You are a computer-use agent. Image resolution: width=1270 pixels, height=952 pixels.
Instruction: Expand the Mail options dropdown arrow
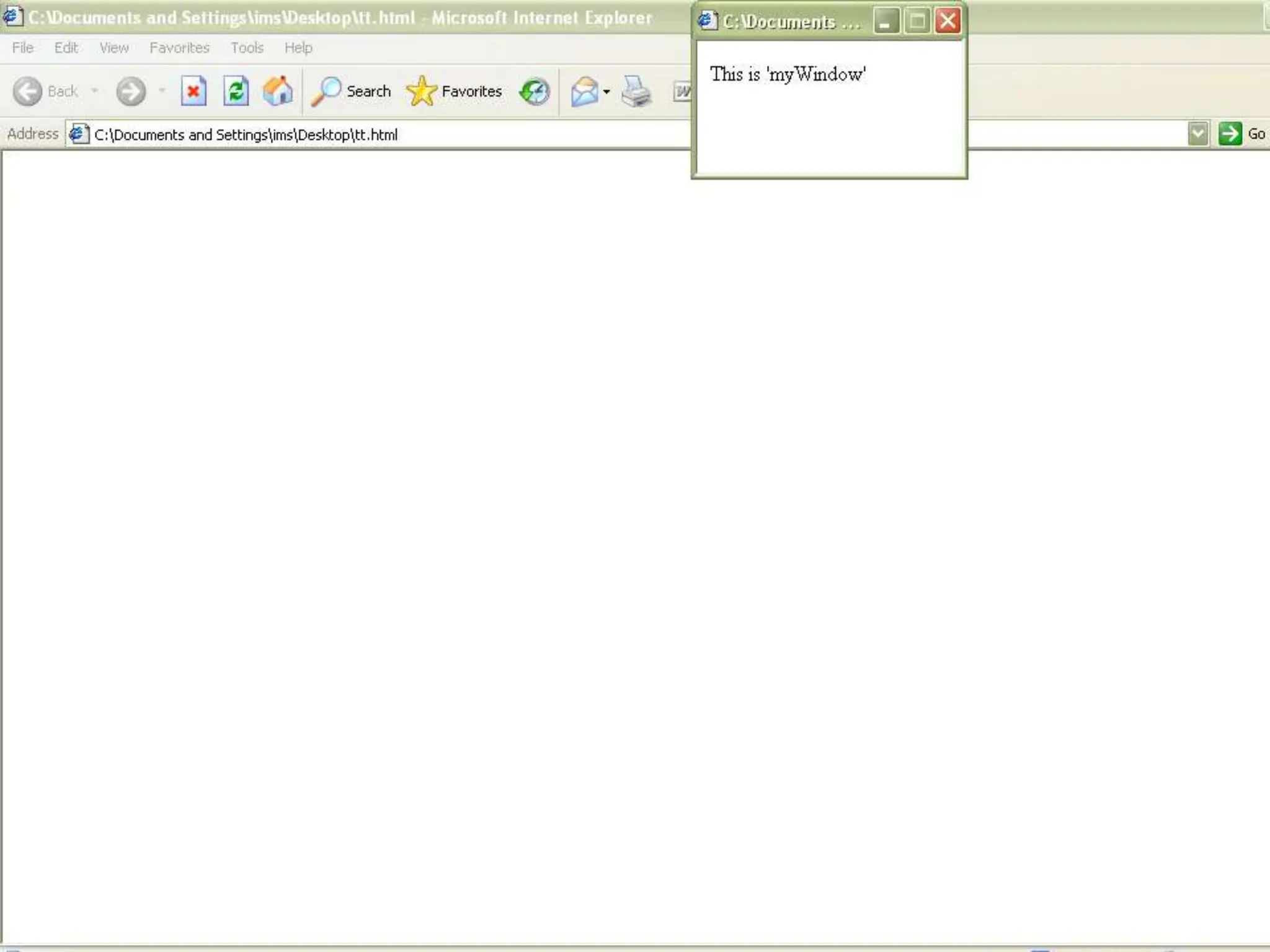606,92
